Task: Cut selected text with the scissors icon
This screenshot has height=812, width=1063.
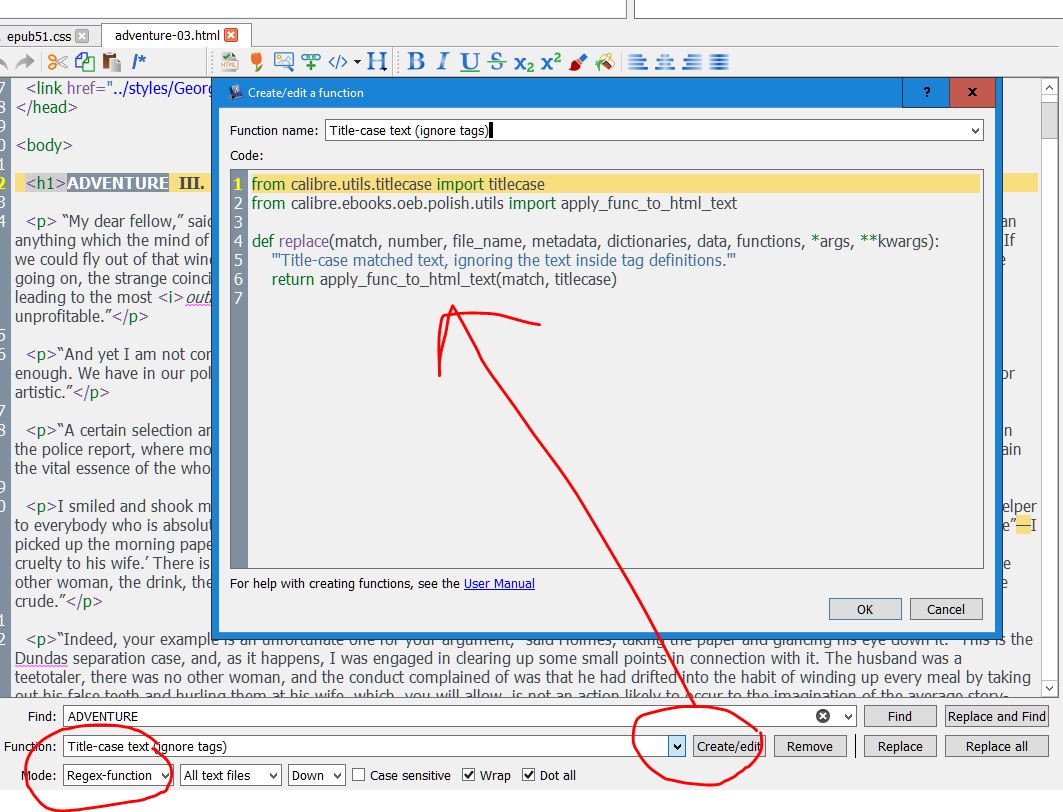Action: (58, 62)
